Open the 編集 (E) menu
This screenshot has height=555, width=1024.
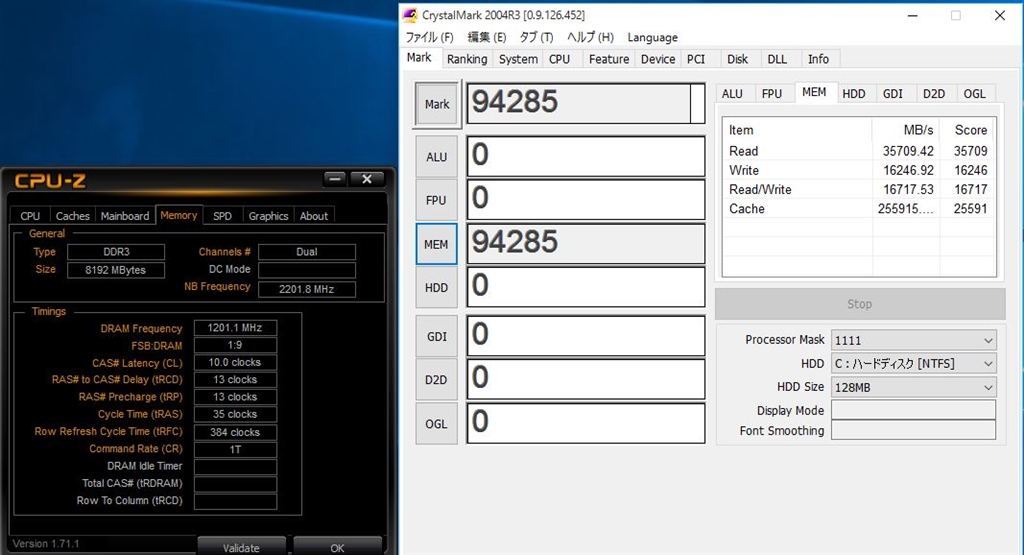point(487,37)
